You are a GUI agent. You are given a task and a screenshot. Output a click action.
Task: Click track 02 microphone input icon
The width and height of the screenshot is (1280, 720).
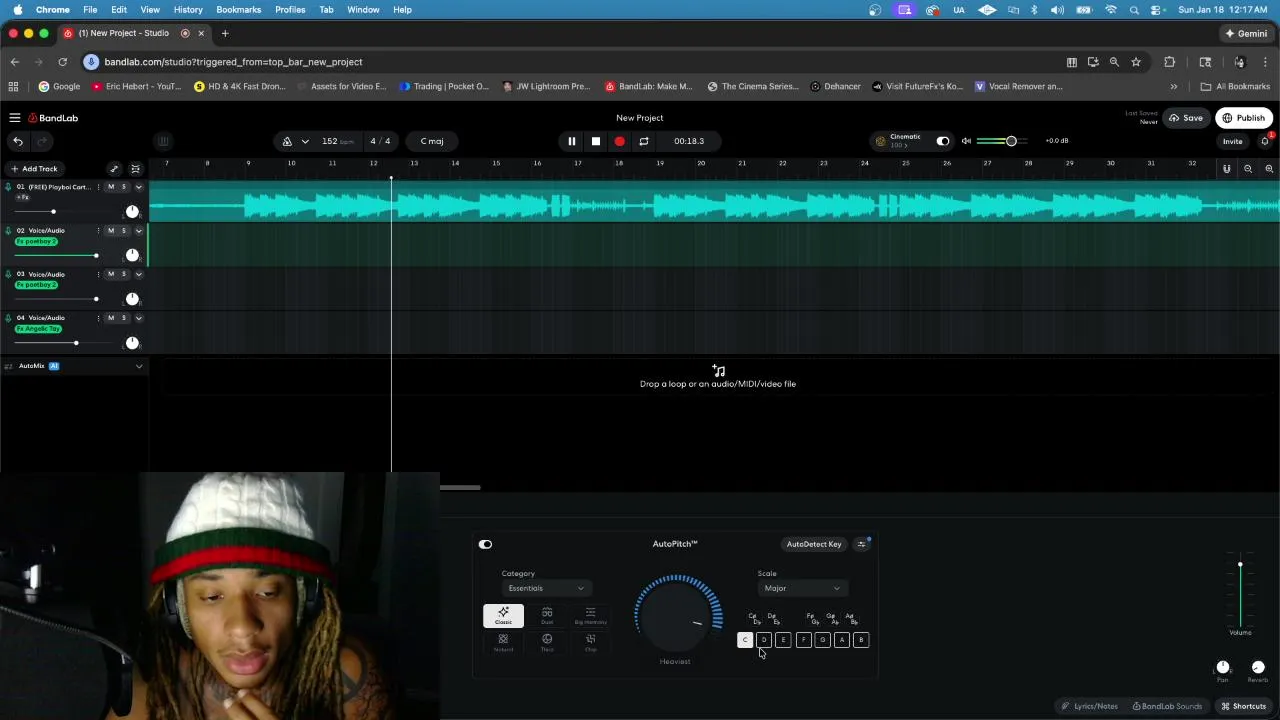point(8,230)
